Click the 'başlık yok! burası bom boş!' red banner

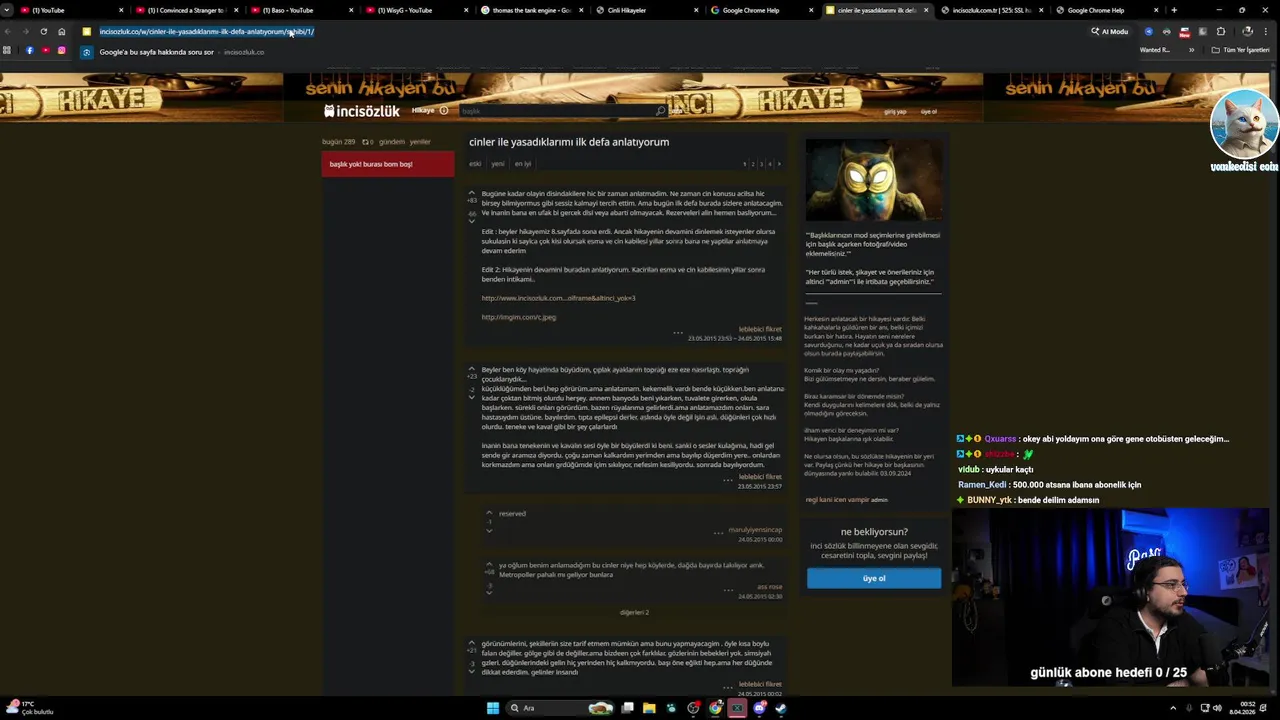pyautogui.click(x=388, y=164)
